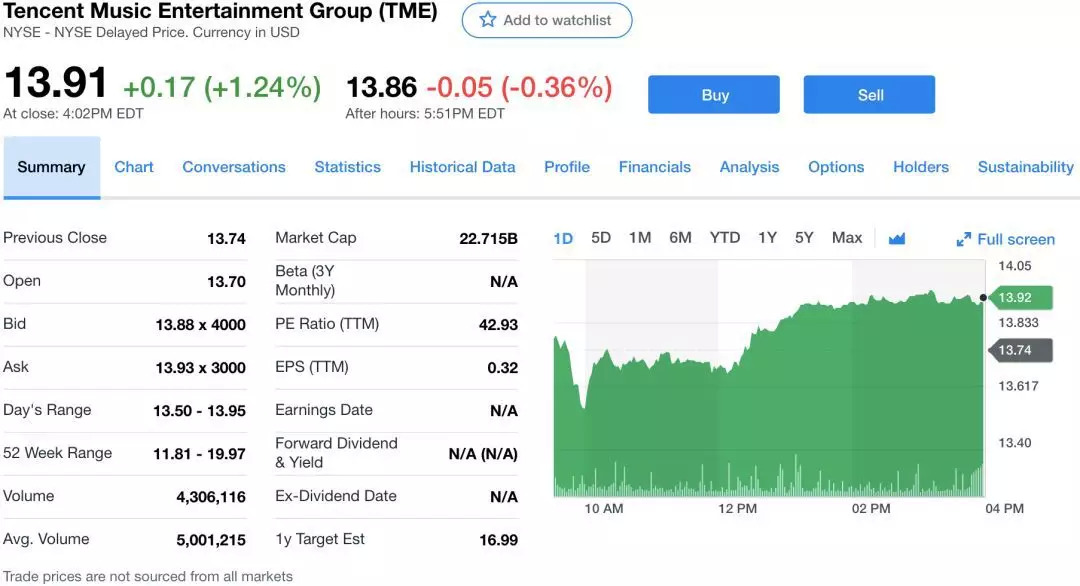
Task: Go to the Statistics tab
Action: pos(347,167)
